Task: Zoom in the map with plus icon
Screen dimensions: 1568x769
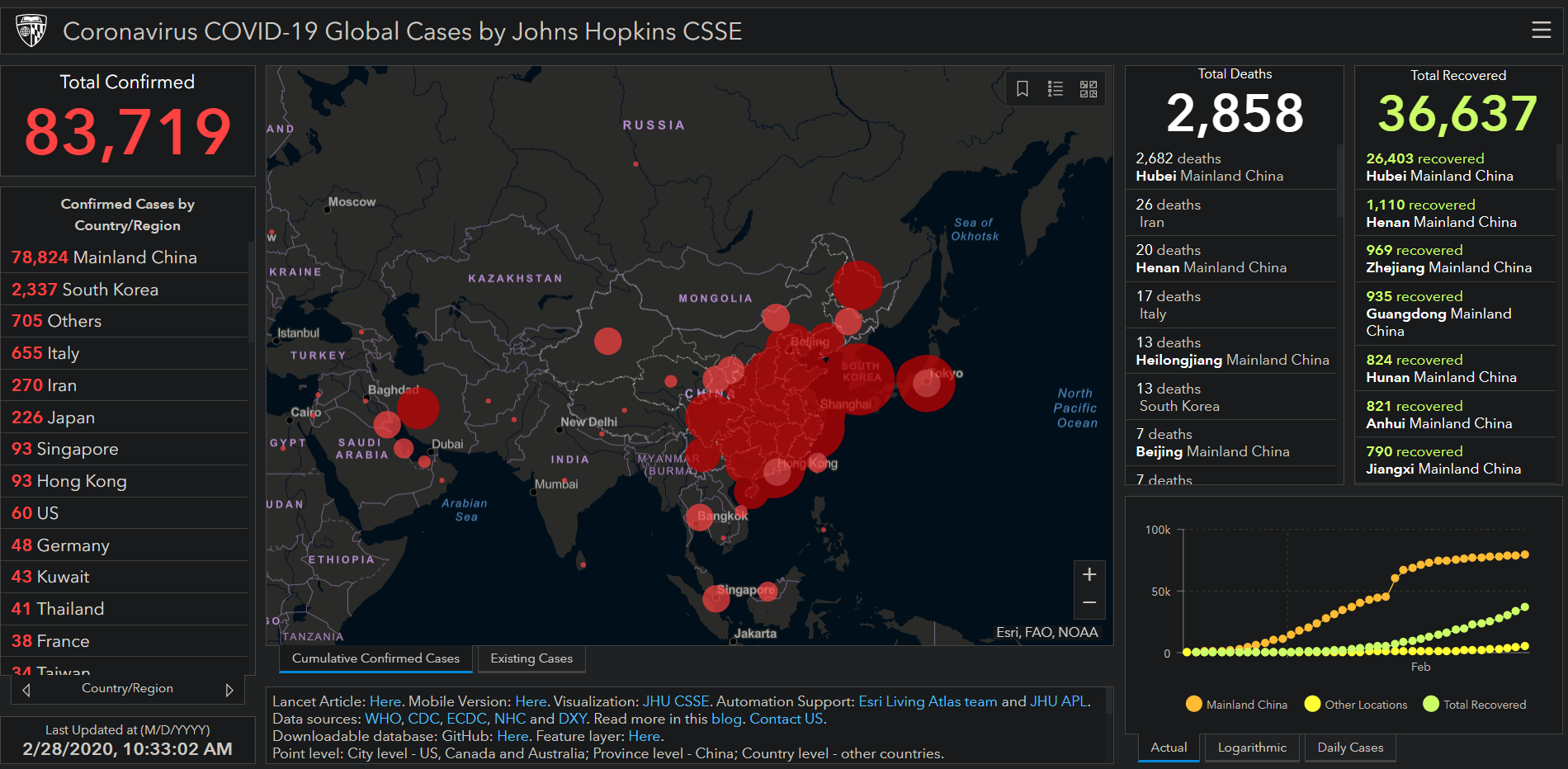Action: [1089, 574]
